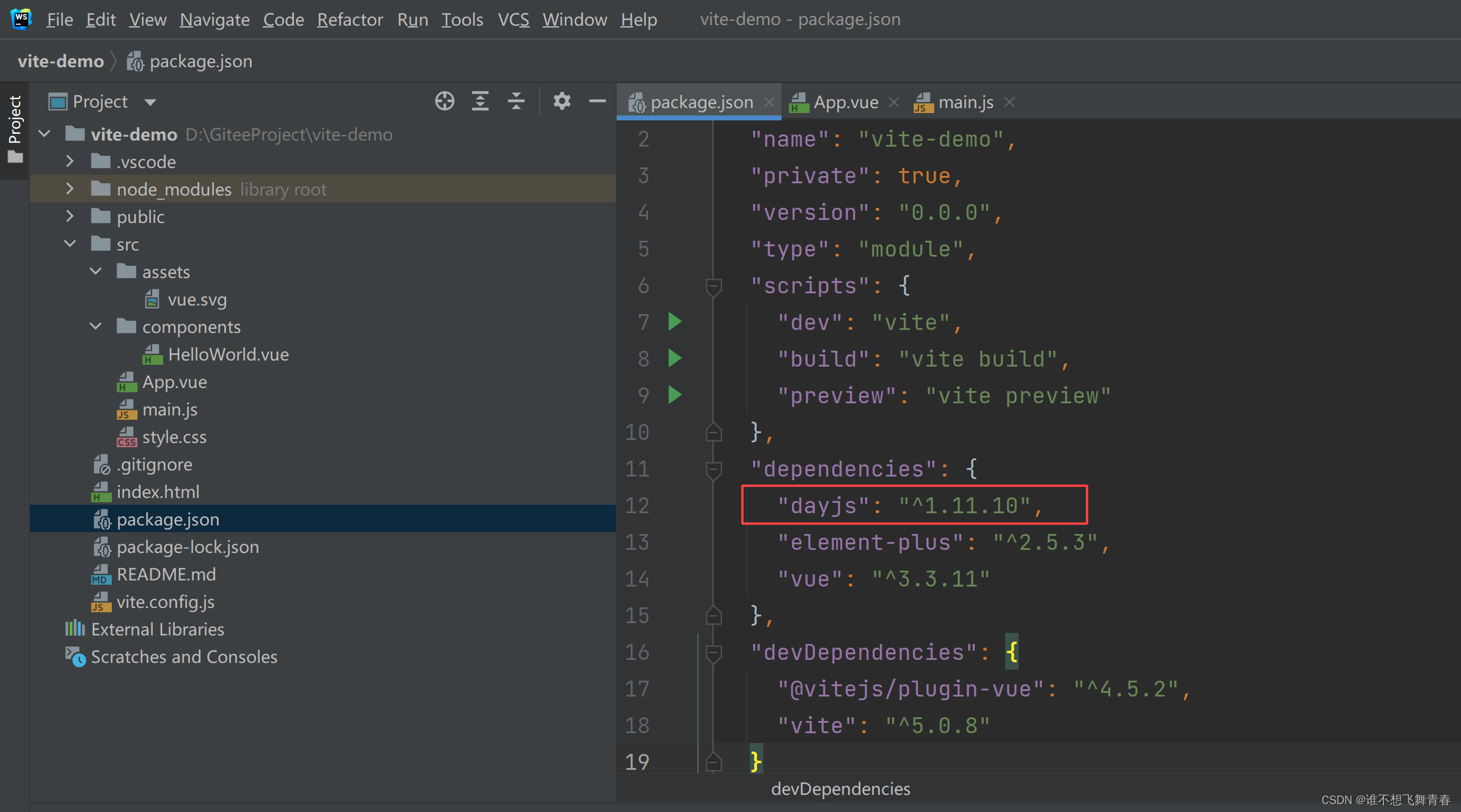Open the Code menu

click(284, 20)
